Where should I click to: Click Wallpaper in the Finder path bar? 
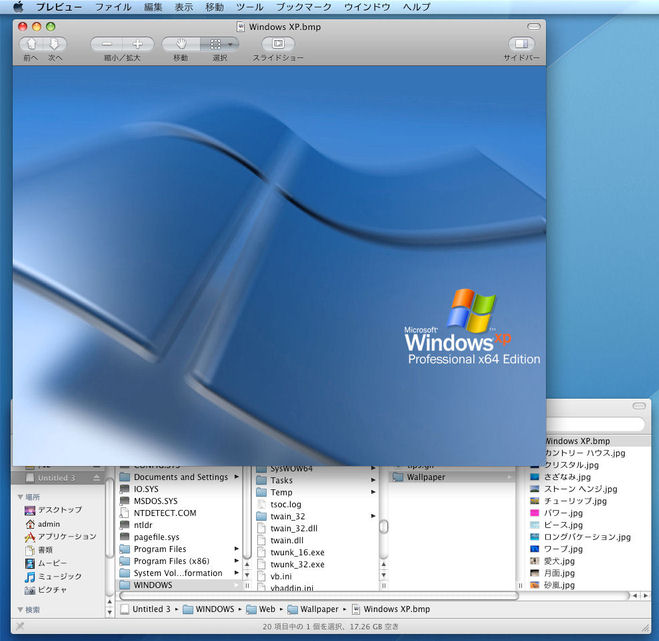click(x=320, y=608)
